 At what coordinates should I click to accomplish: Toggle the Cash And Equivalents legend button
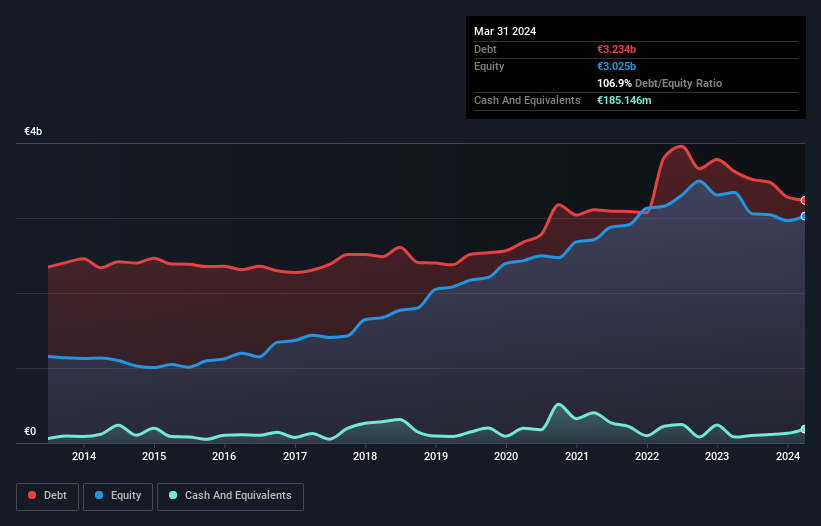click(x=230, y=496)
